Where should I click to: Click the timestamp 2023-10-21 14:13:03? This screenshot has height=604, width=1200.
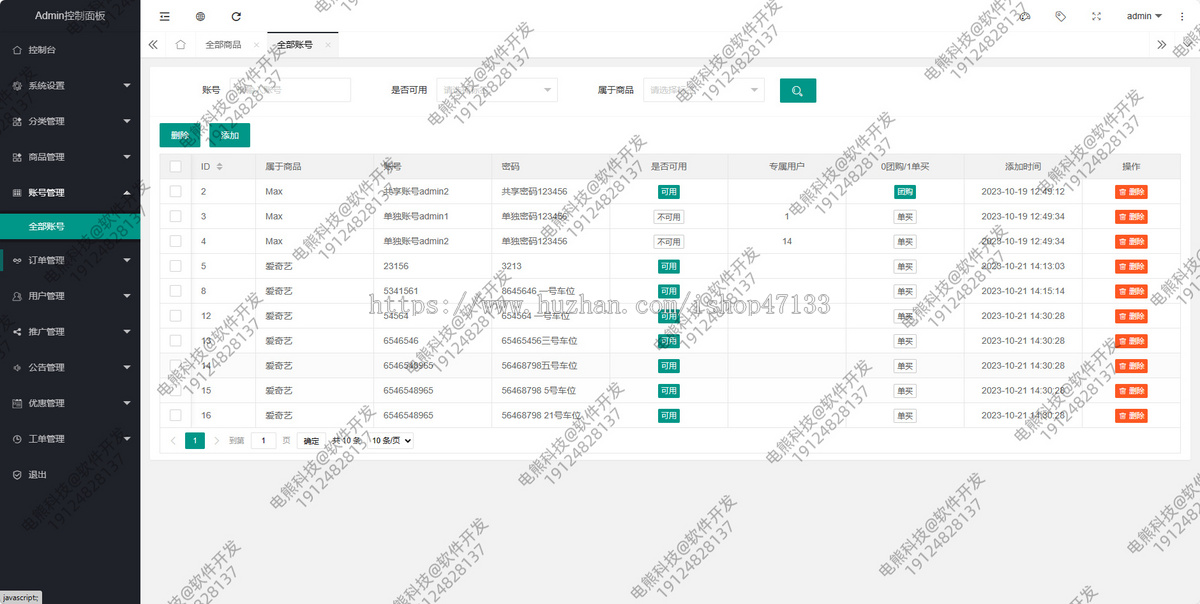pyautogui.click(x=1023, y=266)
